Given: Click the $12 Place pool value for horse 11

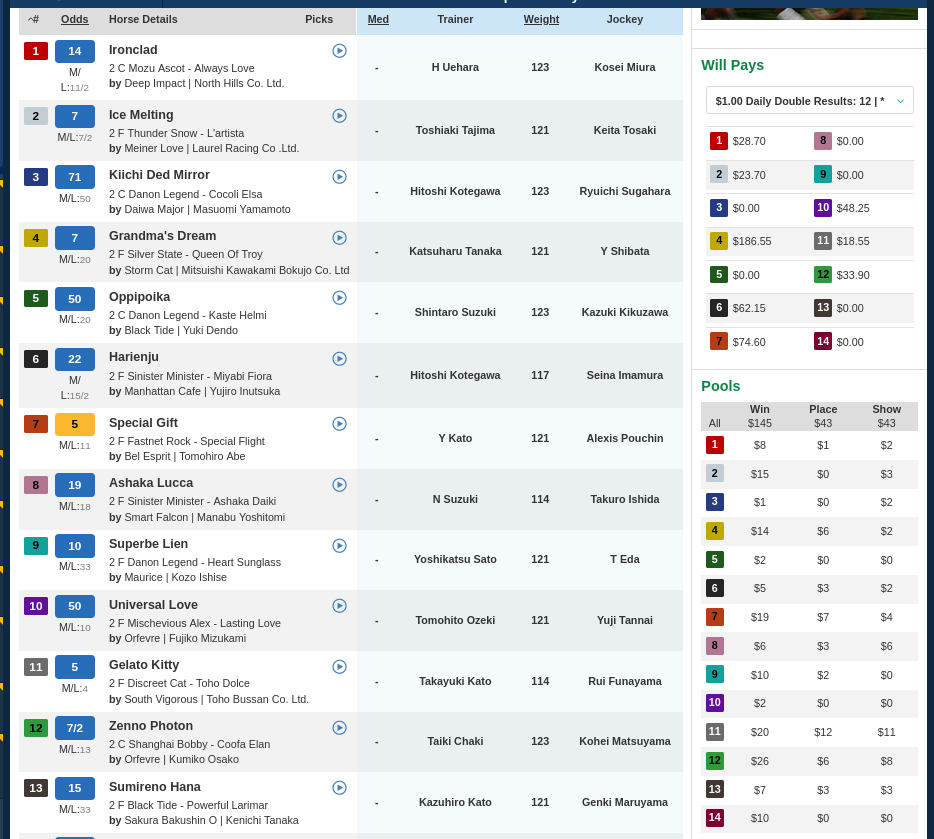Looking at the screenshot, I should point(823,732).
